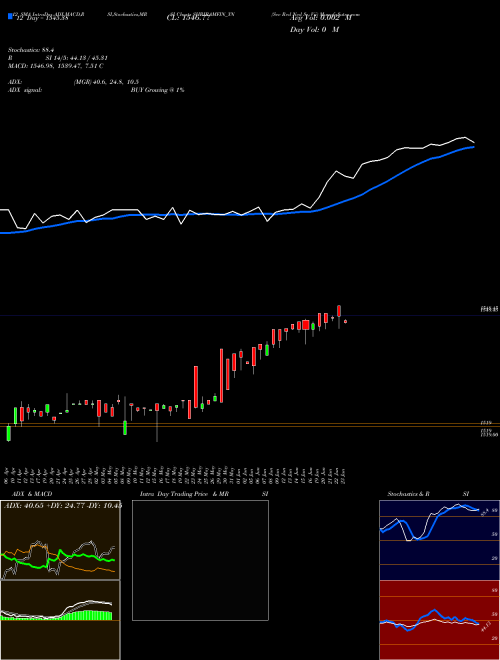Select the Day Vol 0 M readout
This screenshot has width=500, height=660.
(x=314, y=30)
